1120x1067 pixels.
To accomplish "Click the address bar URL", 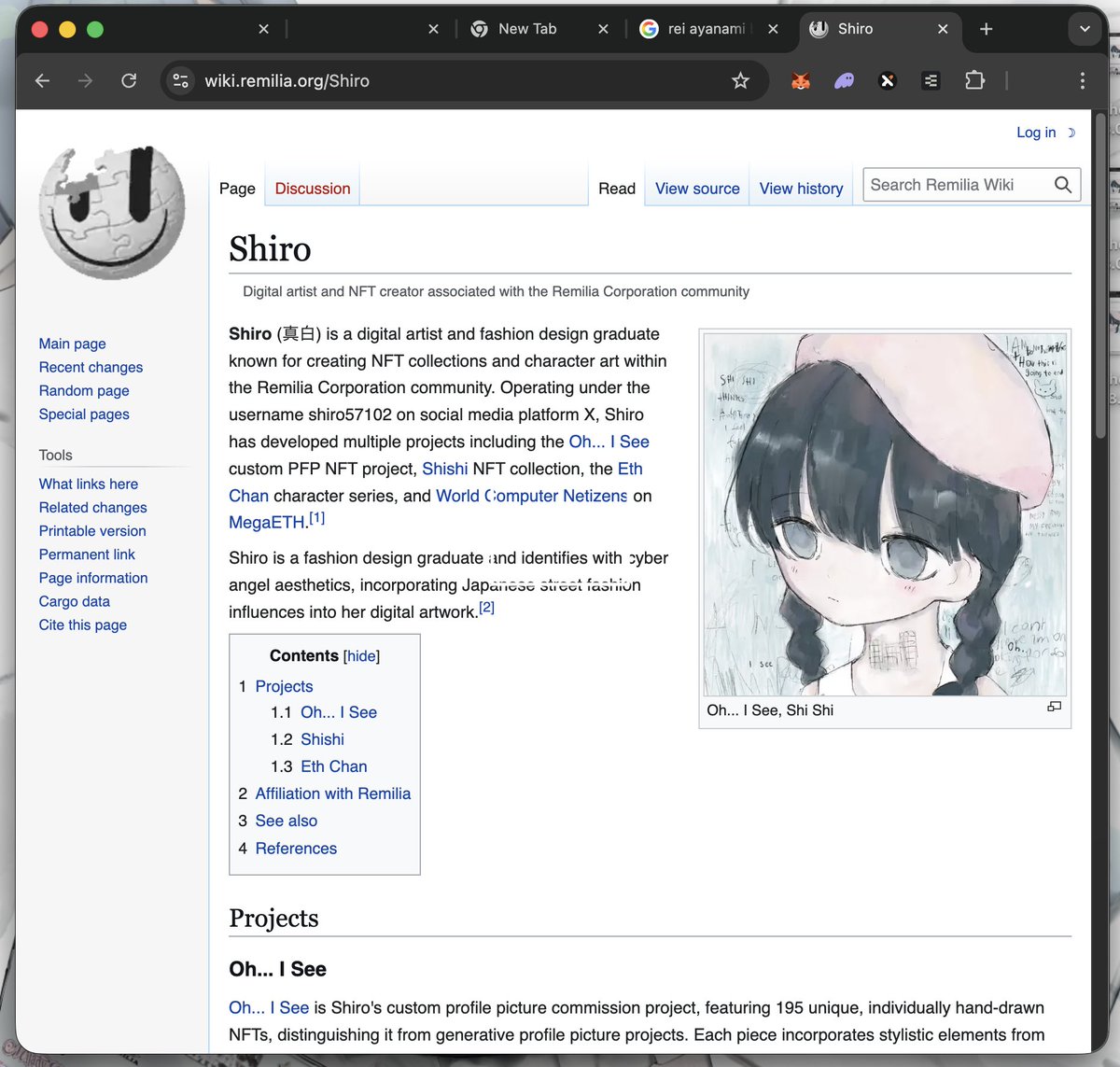I will tap(287, 81).
